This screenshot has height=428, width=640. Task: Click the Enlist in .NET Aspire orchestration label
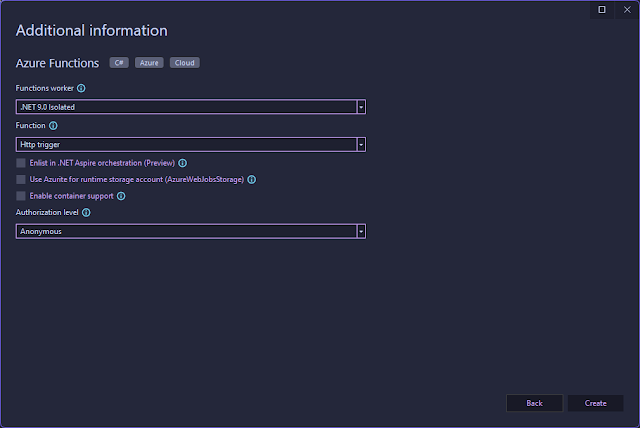(x=102, y=163)
